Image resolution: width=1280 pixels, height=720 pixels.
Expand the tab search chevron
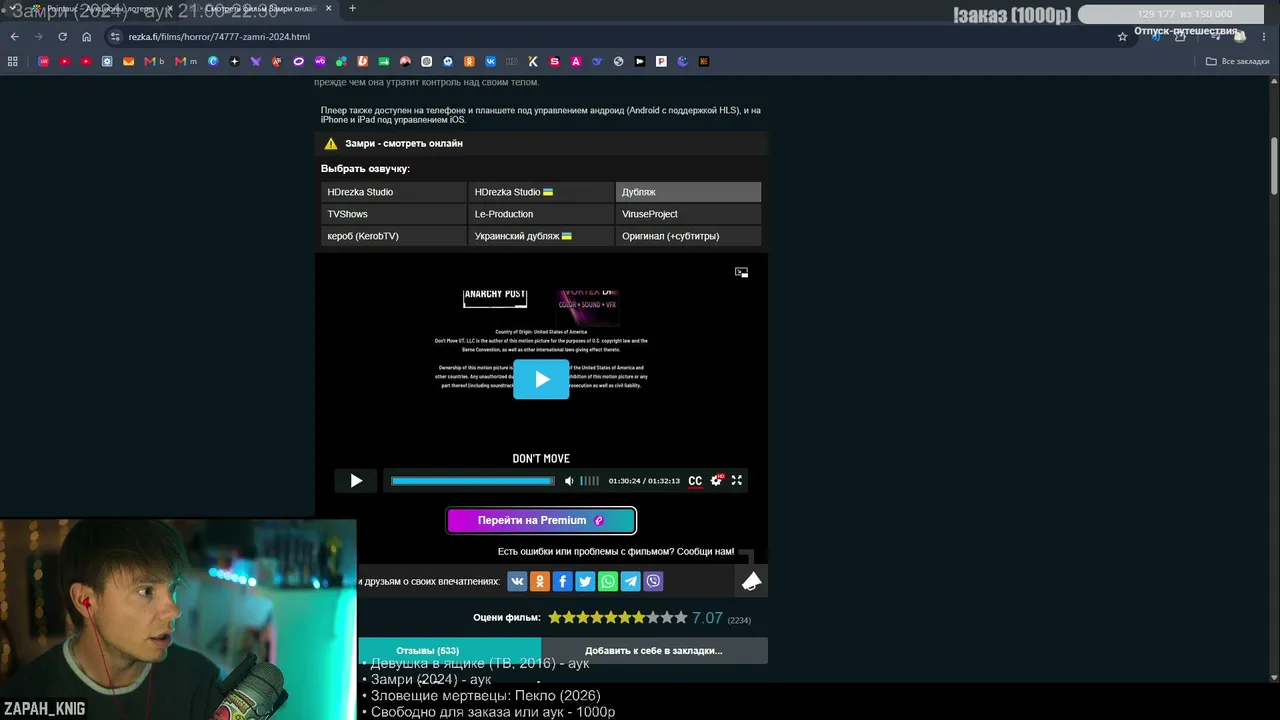pos(10,9)
